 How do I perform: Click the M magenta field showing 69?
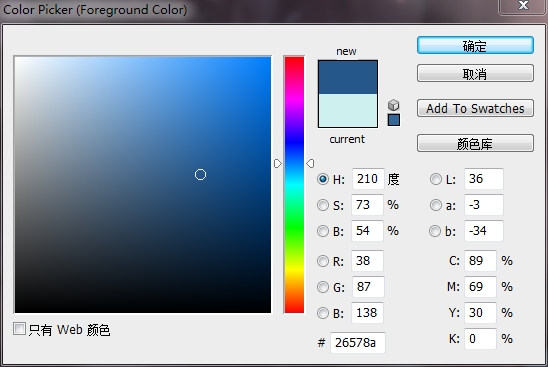point(480,287)
